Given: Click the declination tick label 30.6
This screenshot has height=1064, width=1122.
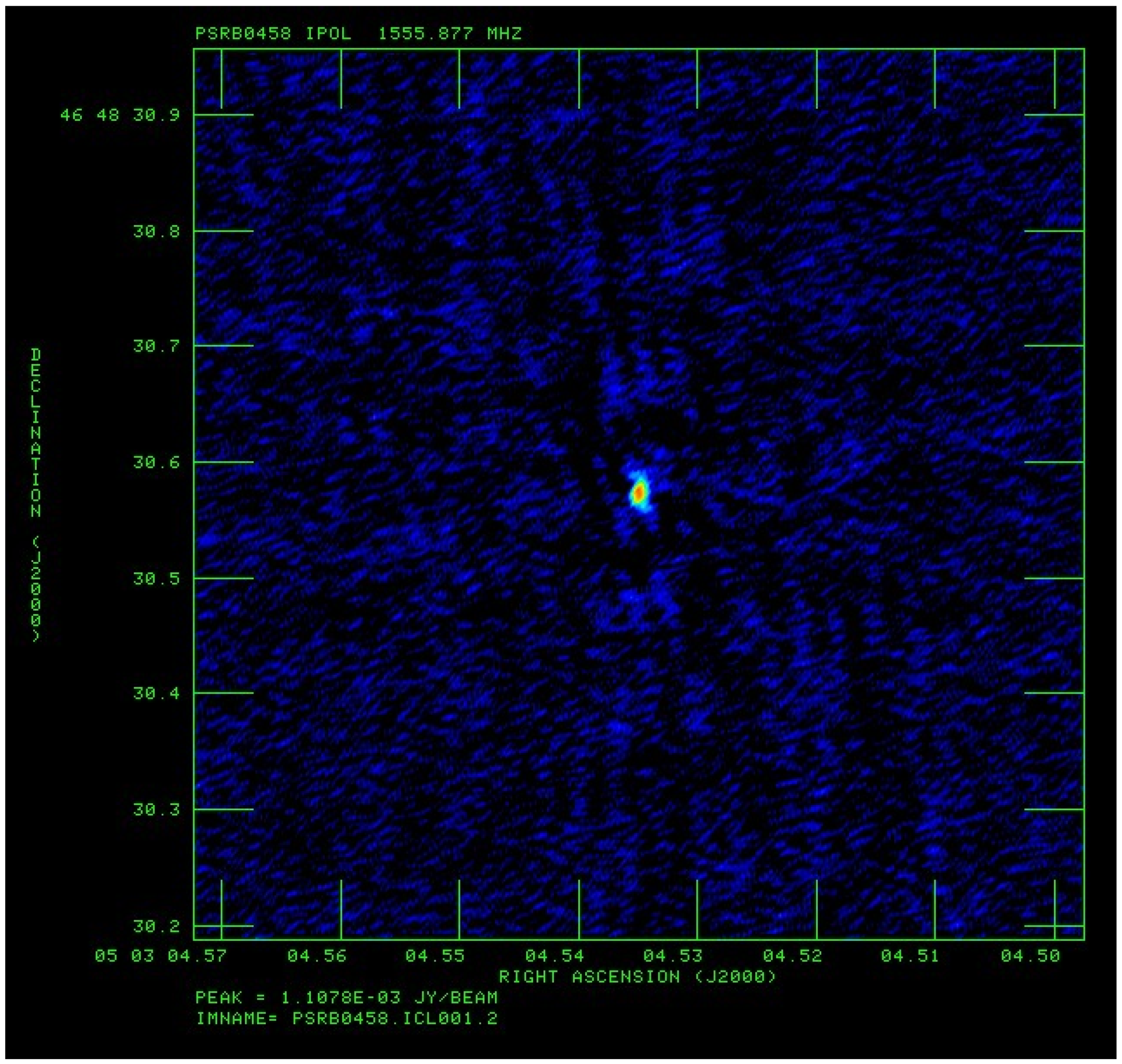Looking at the screenshot, I should click(157, 462).
